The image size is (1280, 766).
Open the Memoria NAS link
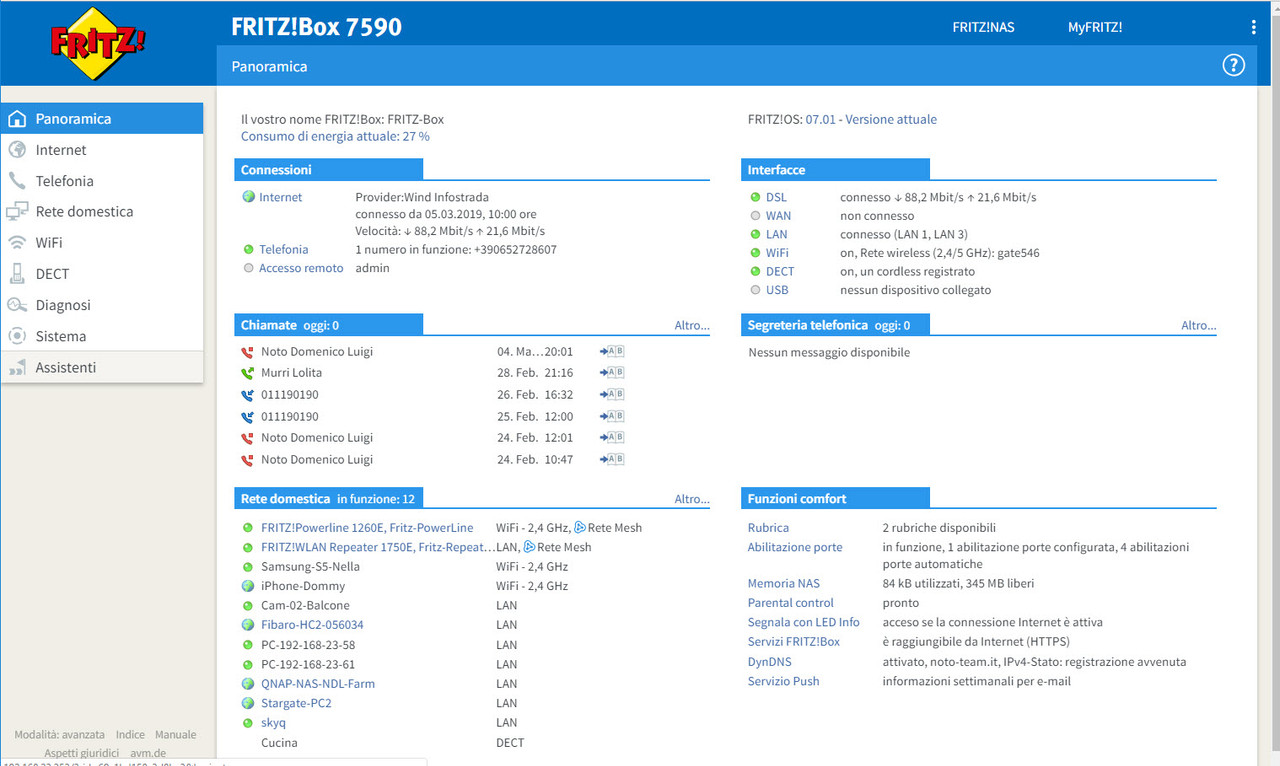(x=784, y=583)
